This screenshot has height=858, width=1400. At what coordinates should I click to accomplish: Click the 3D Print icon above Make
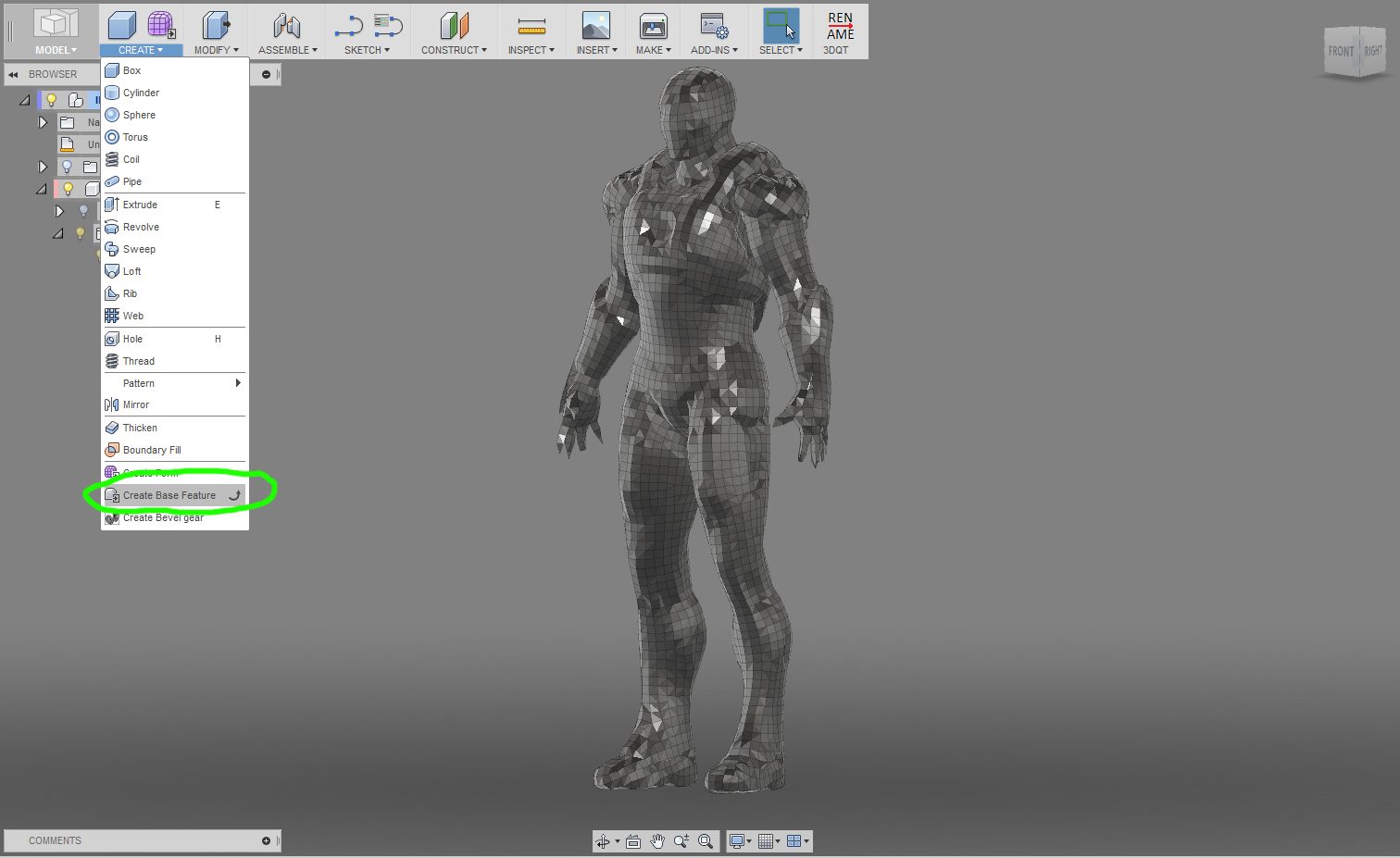coord(653,26)
